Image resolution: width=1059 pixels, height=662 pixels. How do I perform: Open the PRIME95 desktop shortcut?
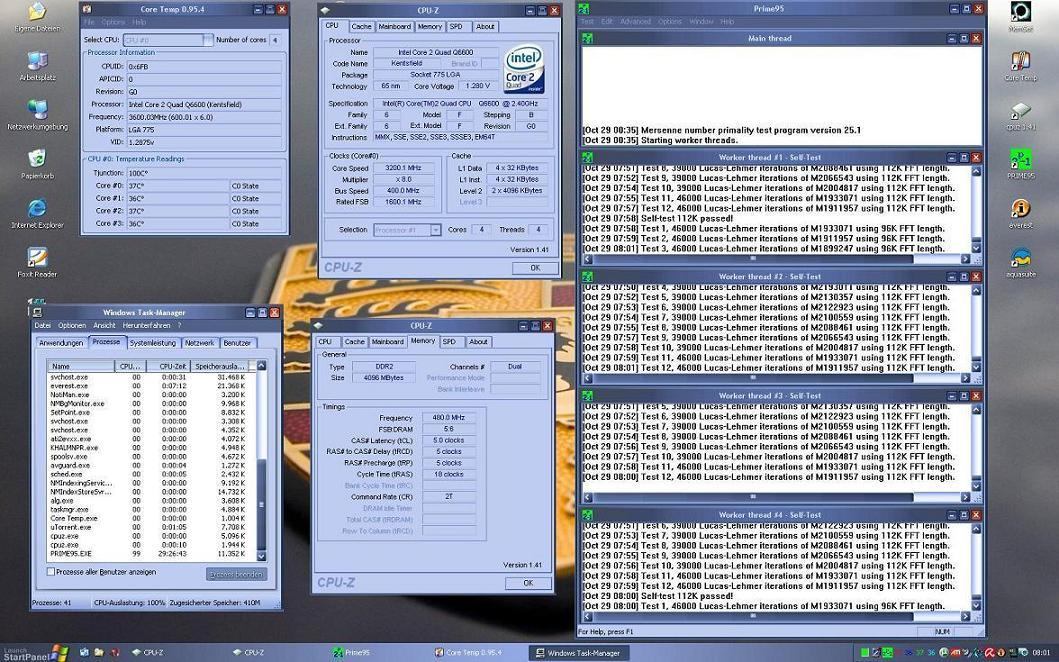1020,162
